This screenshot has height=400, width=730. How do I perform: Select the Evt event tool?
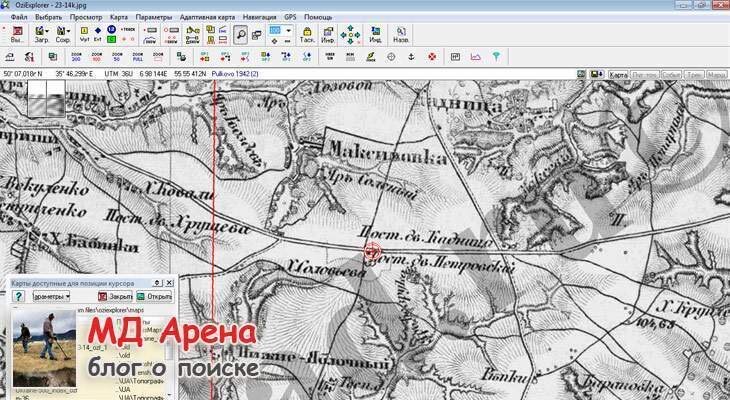click(x=98, y=34)
